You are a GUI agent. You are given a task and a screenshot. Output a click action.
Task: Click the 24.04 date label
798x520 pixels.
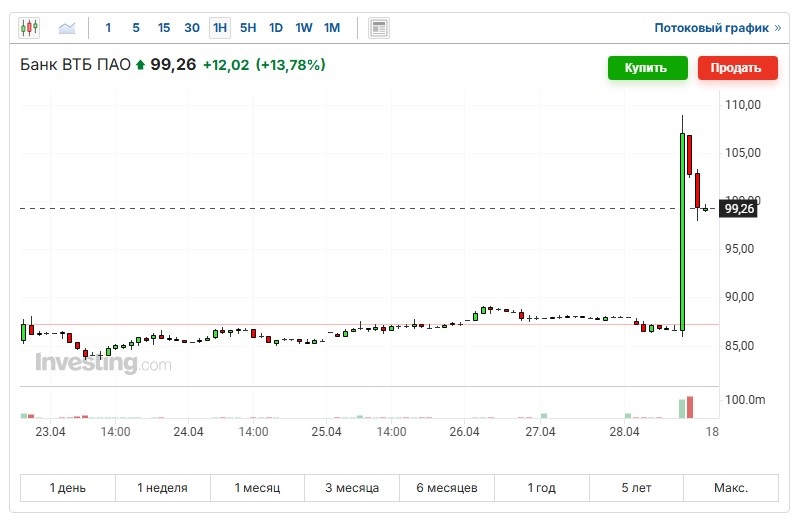pos(188,431)
